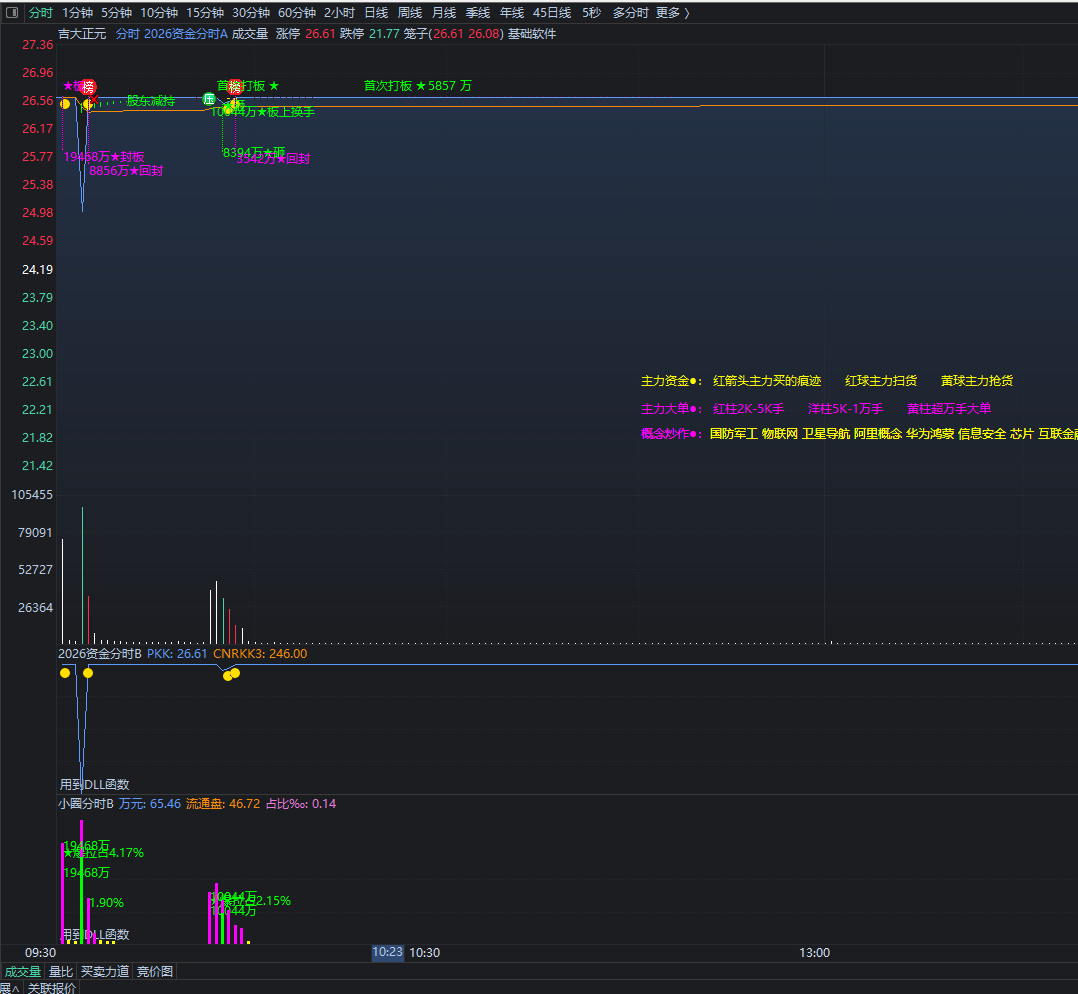1078x994 pixels.
Task: Click the 10:23 time marker on axis
Action: [x=387, y=952]
